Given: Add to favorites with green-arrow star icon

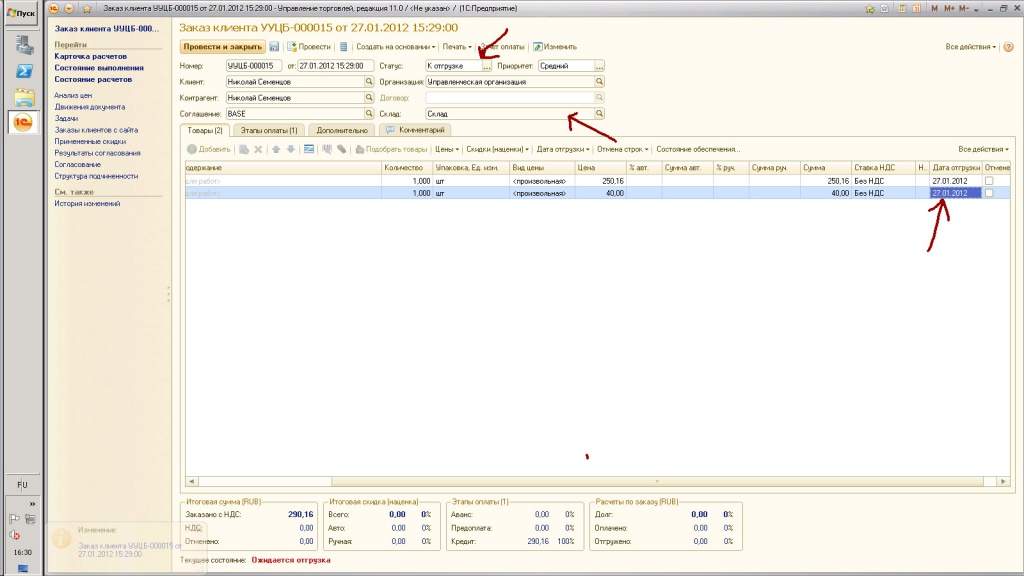Looking at the screenshot, I should (869, 8).
